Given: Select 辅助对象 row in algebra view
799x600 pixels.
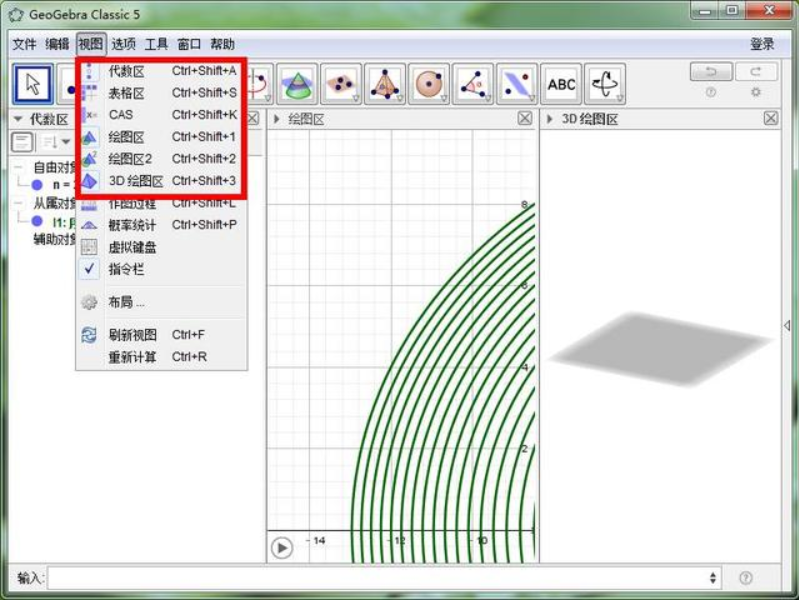Looking at the screenshot, I should pos(55,240).
